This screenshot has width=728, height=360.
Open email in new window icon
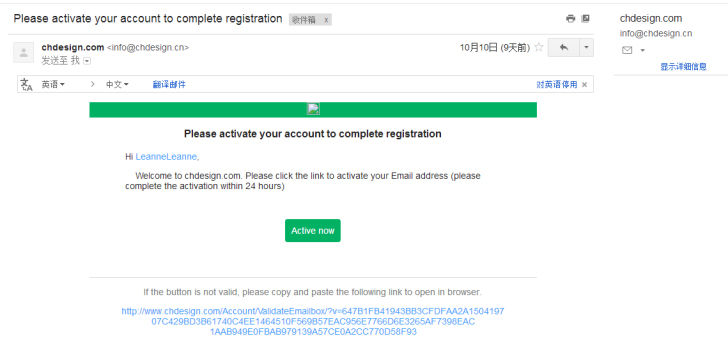pyautogui.click(x=586, y=19)
